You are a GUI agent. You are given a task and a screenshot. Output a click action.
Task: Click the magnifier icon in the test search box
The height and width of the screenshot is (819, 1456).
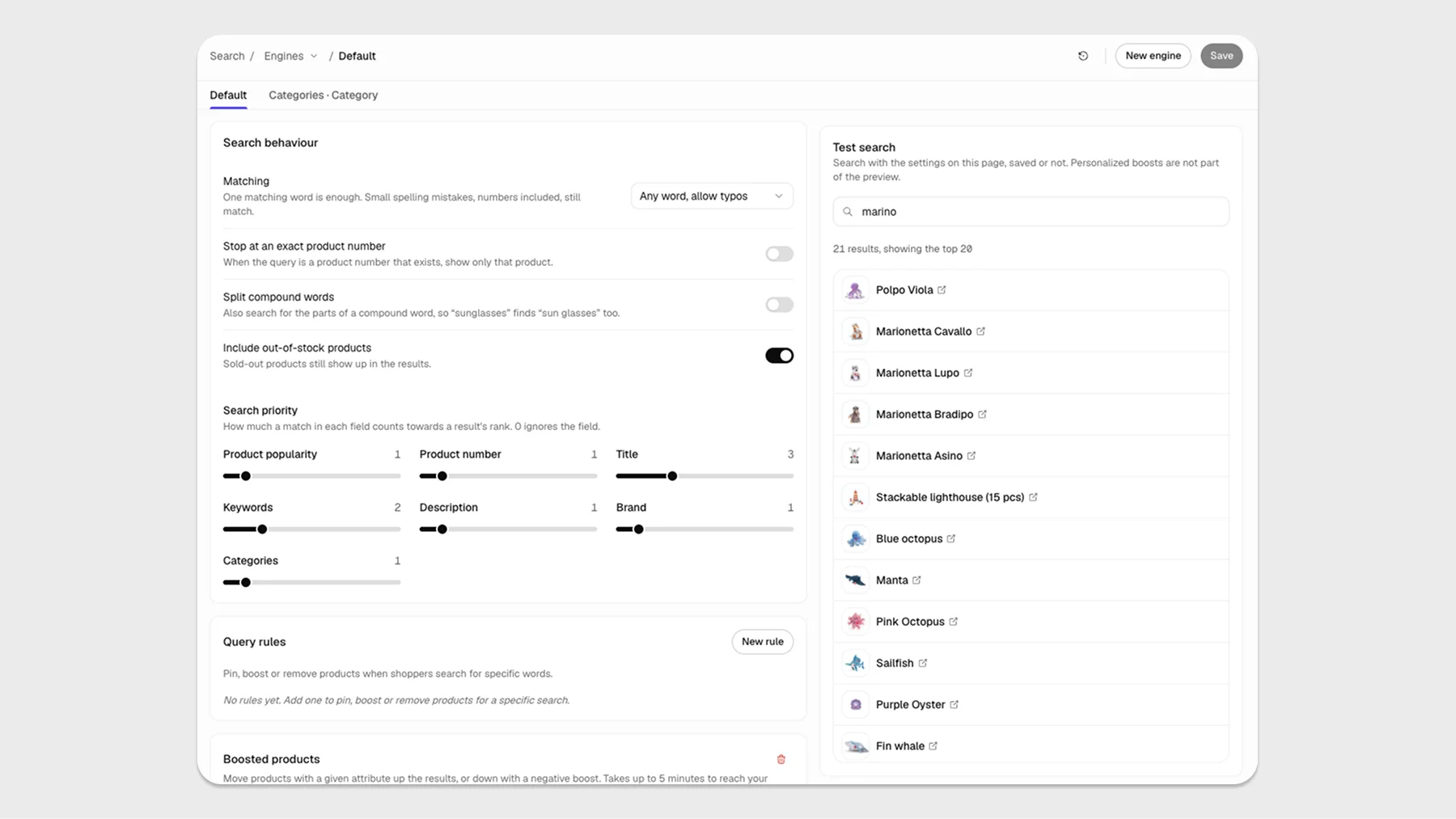click(x=848, y=212)
